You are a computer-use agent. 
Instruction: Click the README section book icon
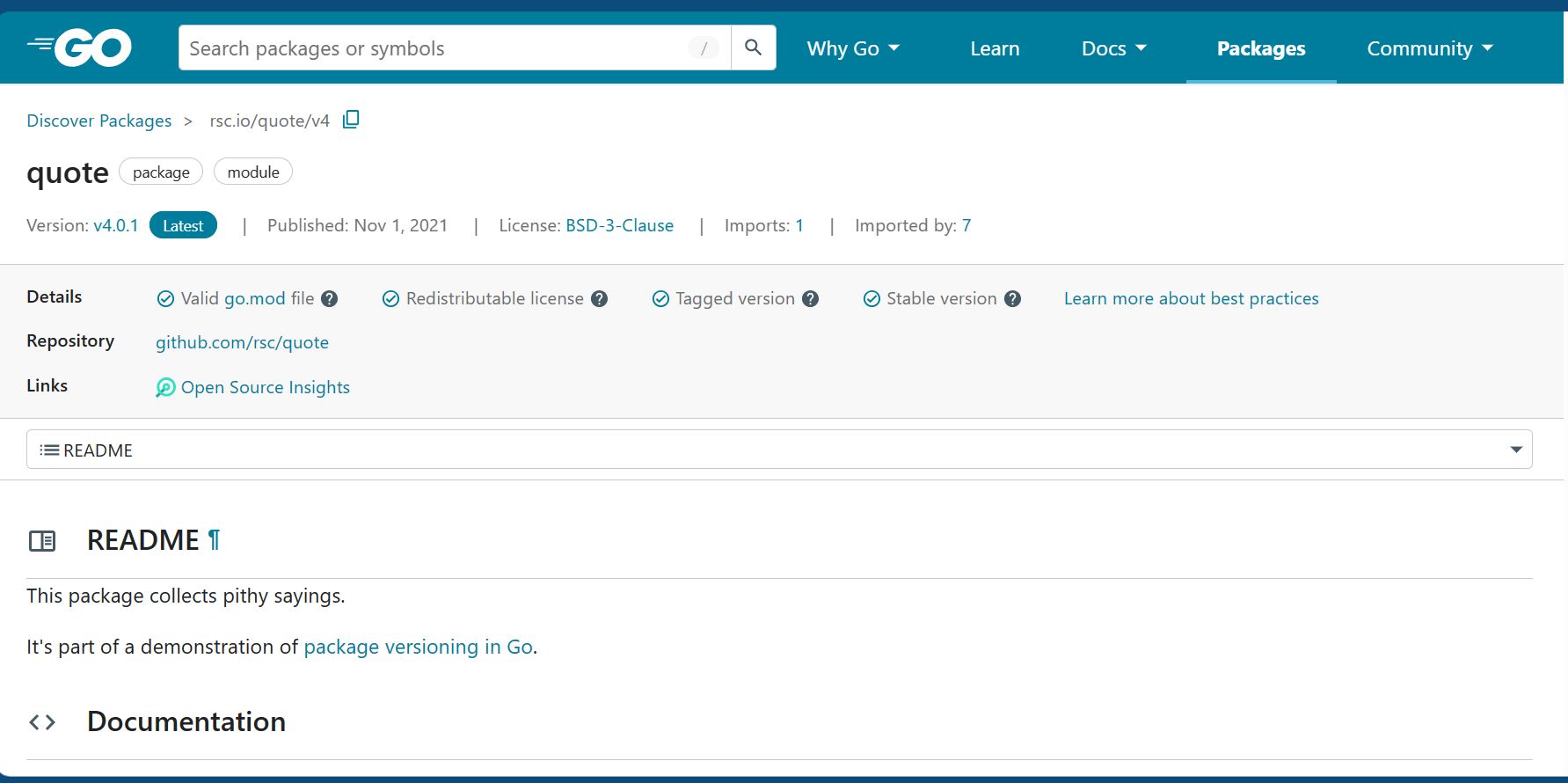click(42, 541)
